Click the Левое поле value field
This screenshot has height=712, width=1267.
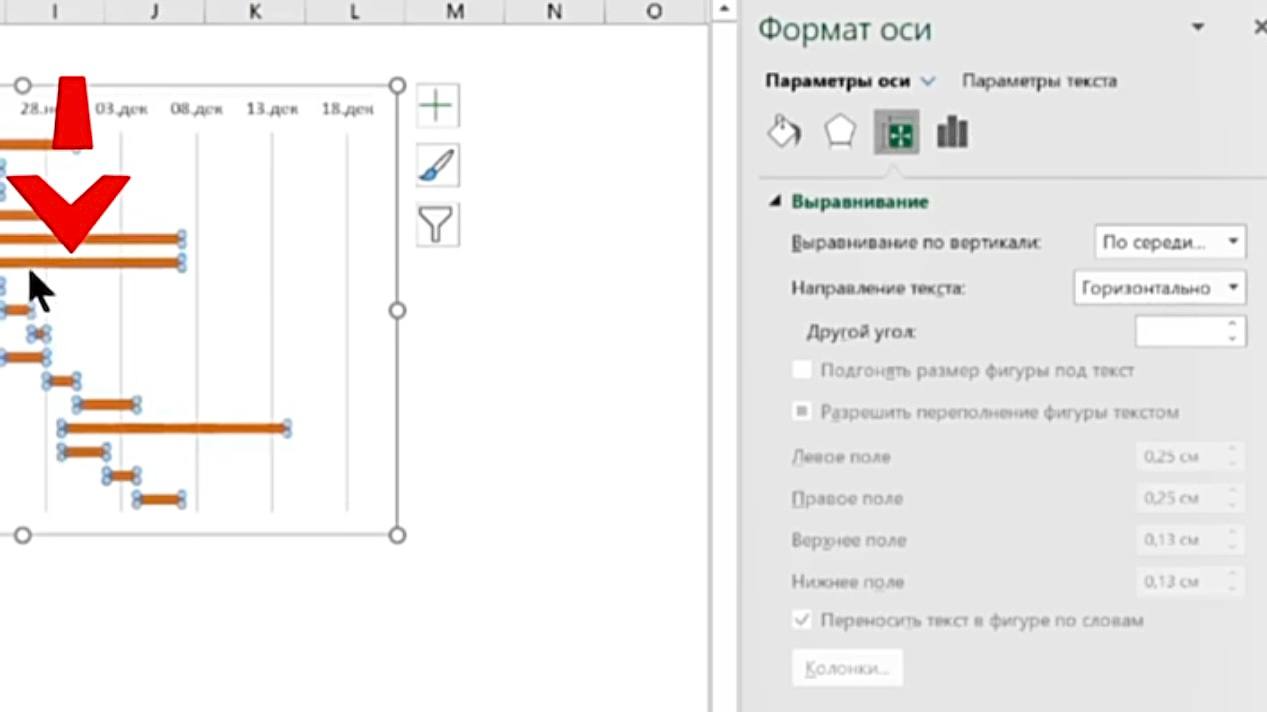pyautogui.click(x=1180, y=457)
